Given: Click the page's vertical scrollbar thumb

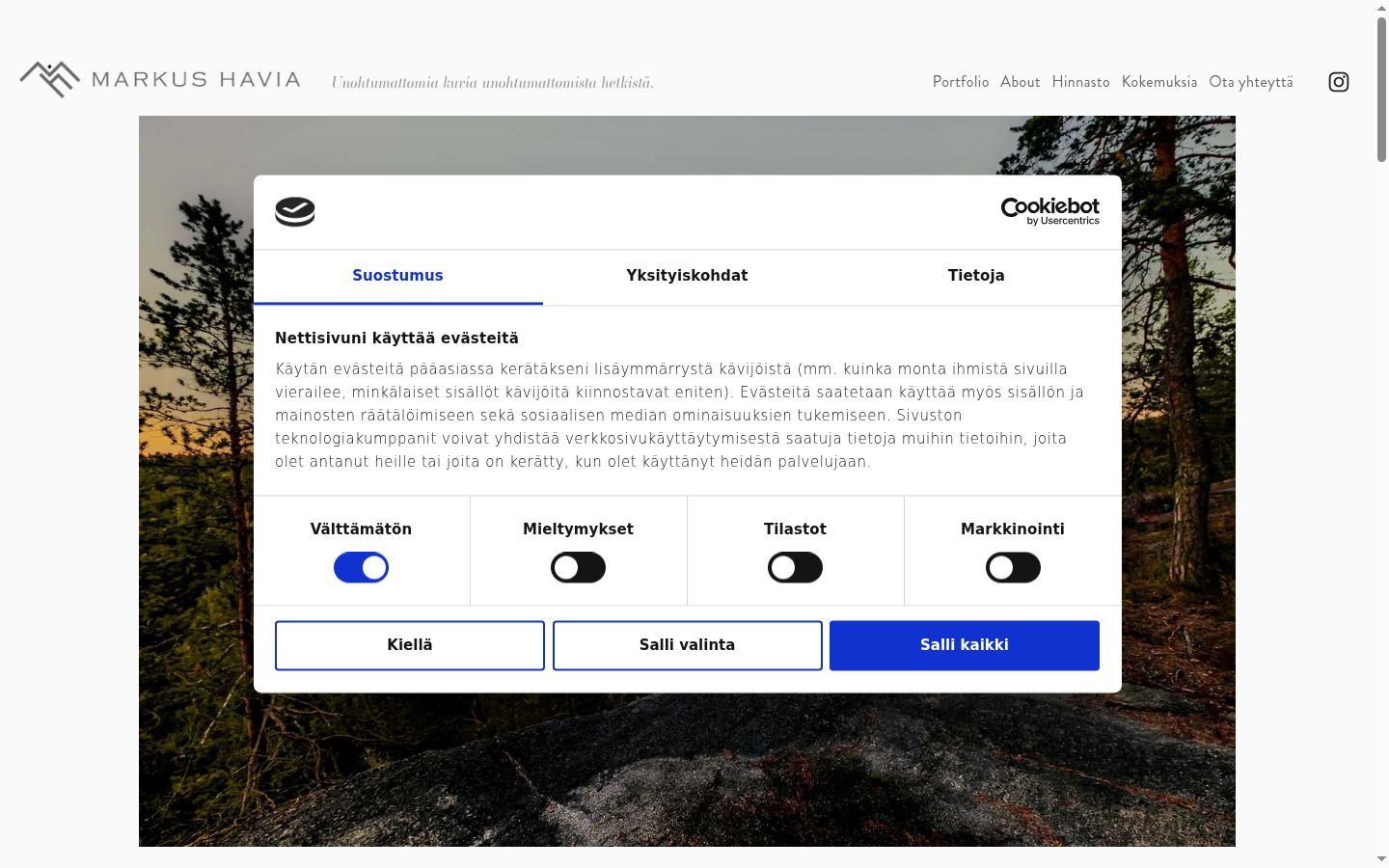Looking at the screenshot, I should 1381,89.
